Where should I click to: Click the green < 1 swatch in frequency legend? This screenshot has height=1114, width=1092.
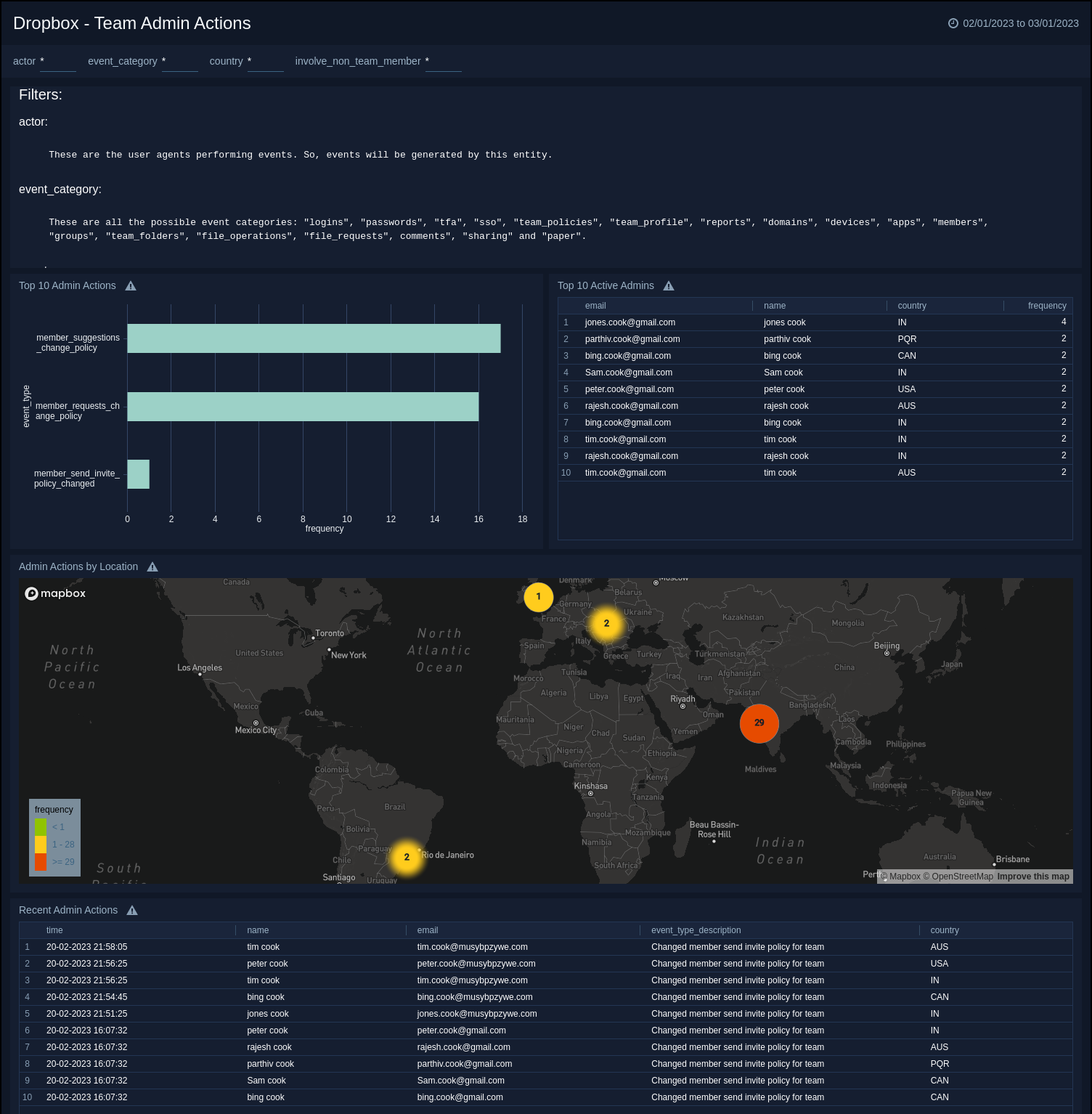pyautogui.click(x=39, y=826)
